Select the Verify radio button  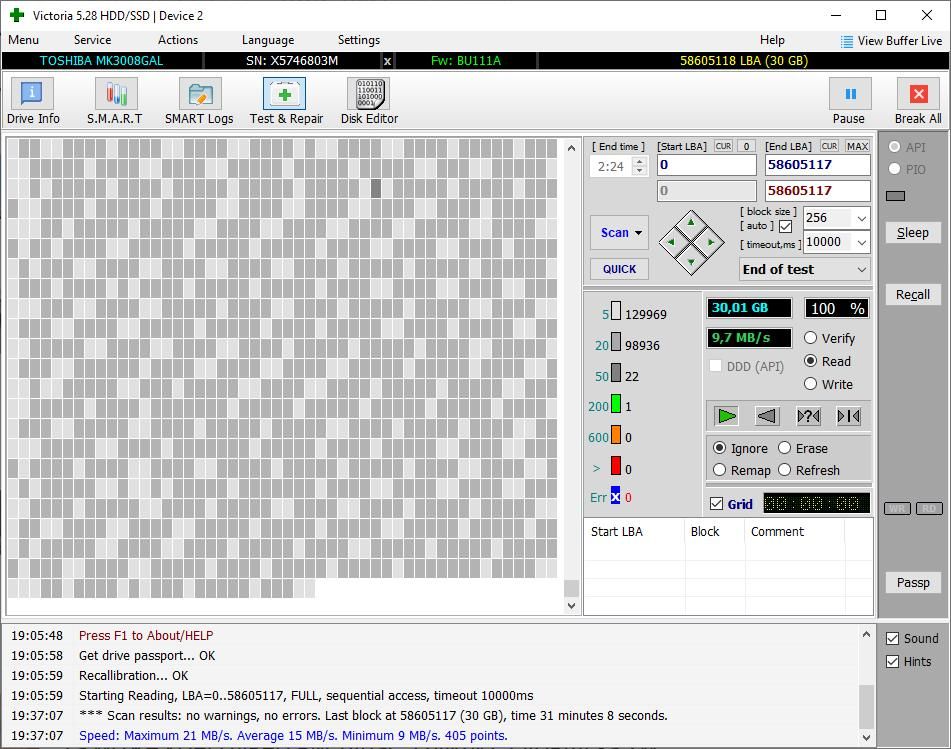tap(810, 338)
